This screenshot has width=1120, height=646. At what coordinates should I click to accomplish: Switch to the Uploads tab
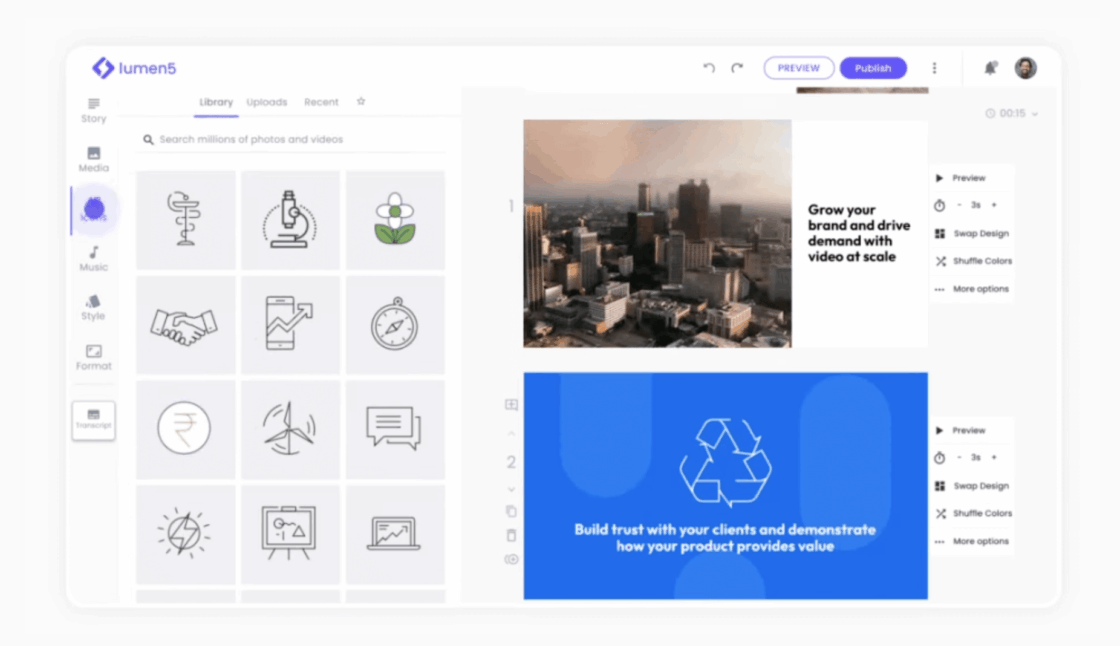[x=267, y=102]
